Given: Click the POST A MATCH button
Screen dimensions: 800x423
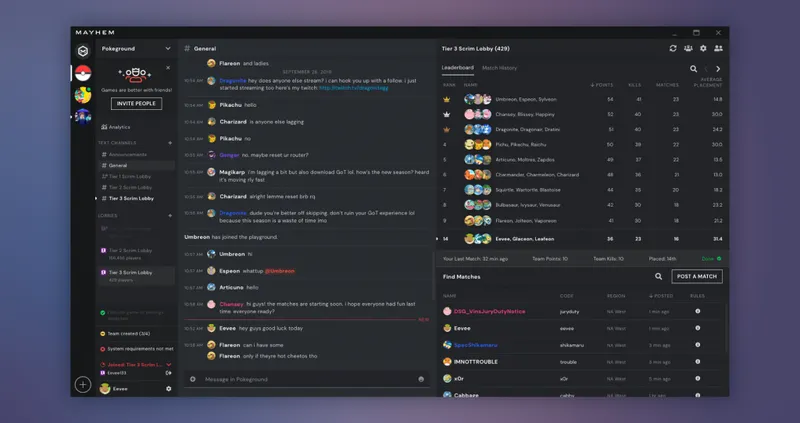Looking at the screenshot, I should tap(696, 276).
